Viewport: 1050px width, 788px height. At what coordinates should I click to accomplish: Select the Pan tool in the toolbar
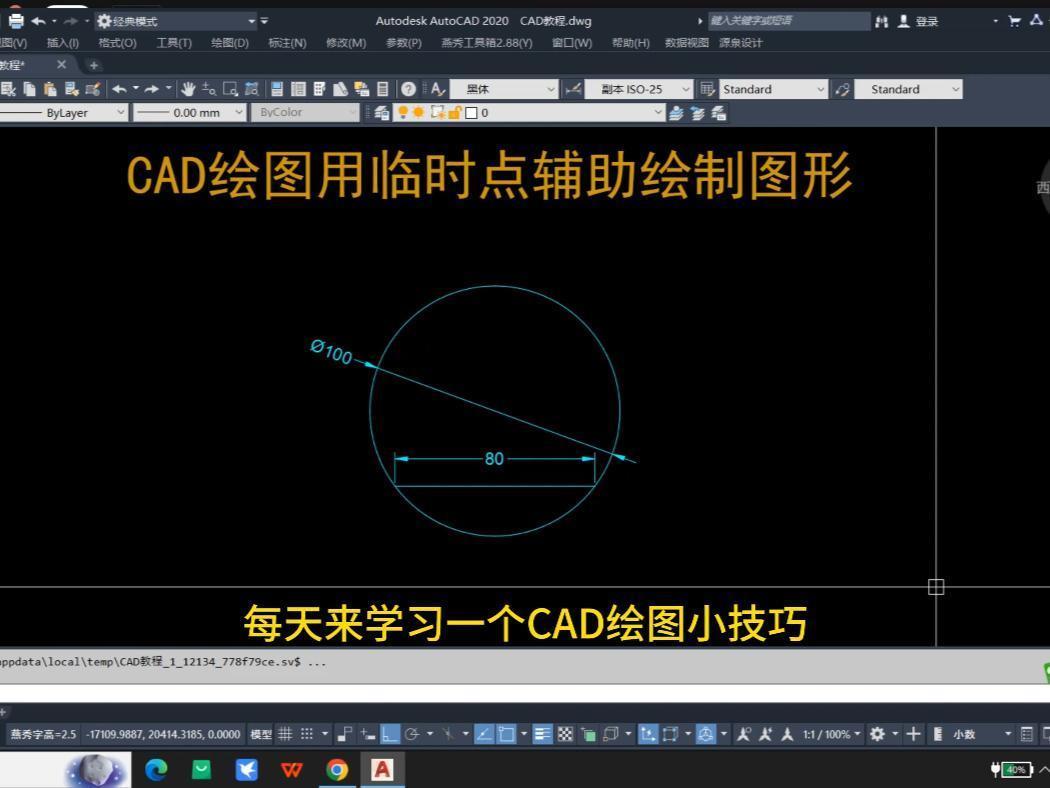pos(188,89)
